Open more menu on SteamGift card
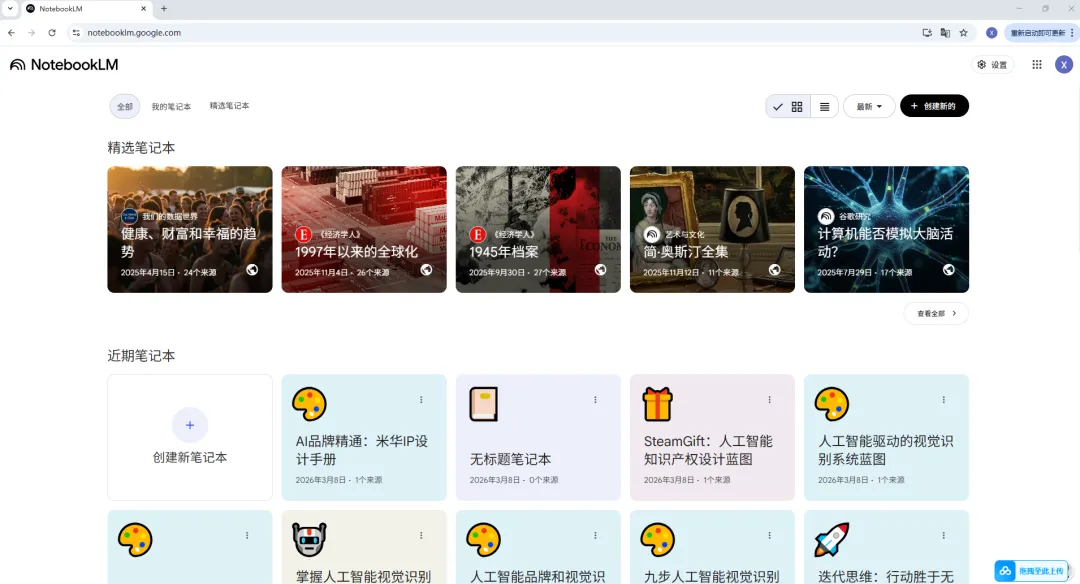The image size is (1080, 584). click(769, 399)
